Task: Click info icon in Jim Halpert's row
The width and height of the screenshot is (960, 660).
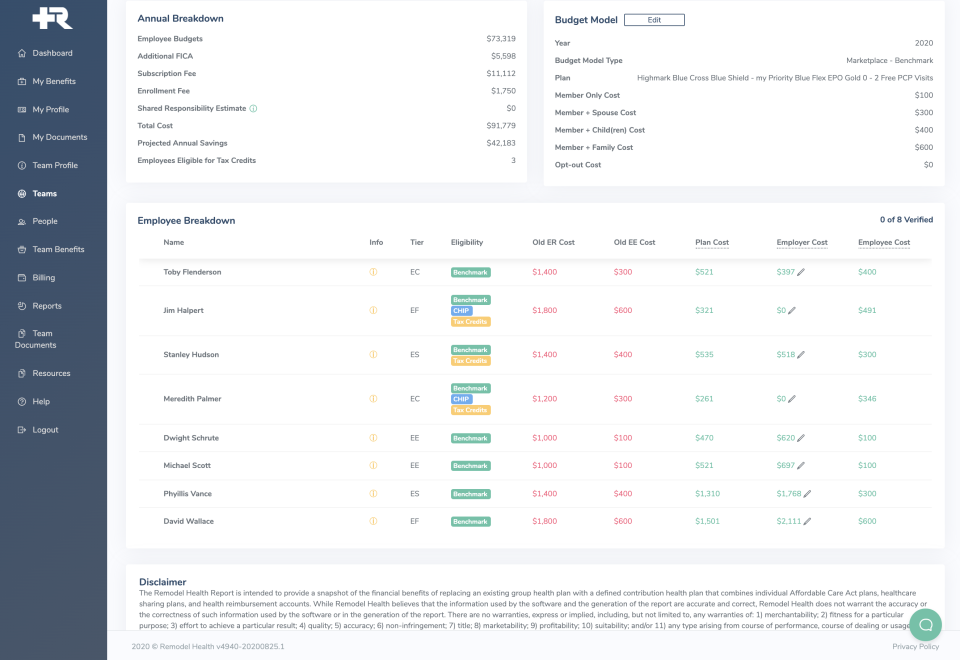Action: tap(374, 311)
